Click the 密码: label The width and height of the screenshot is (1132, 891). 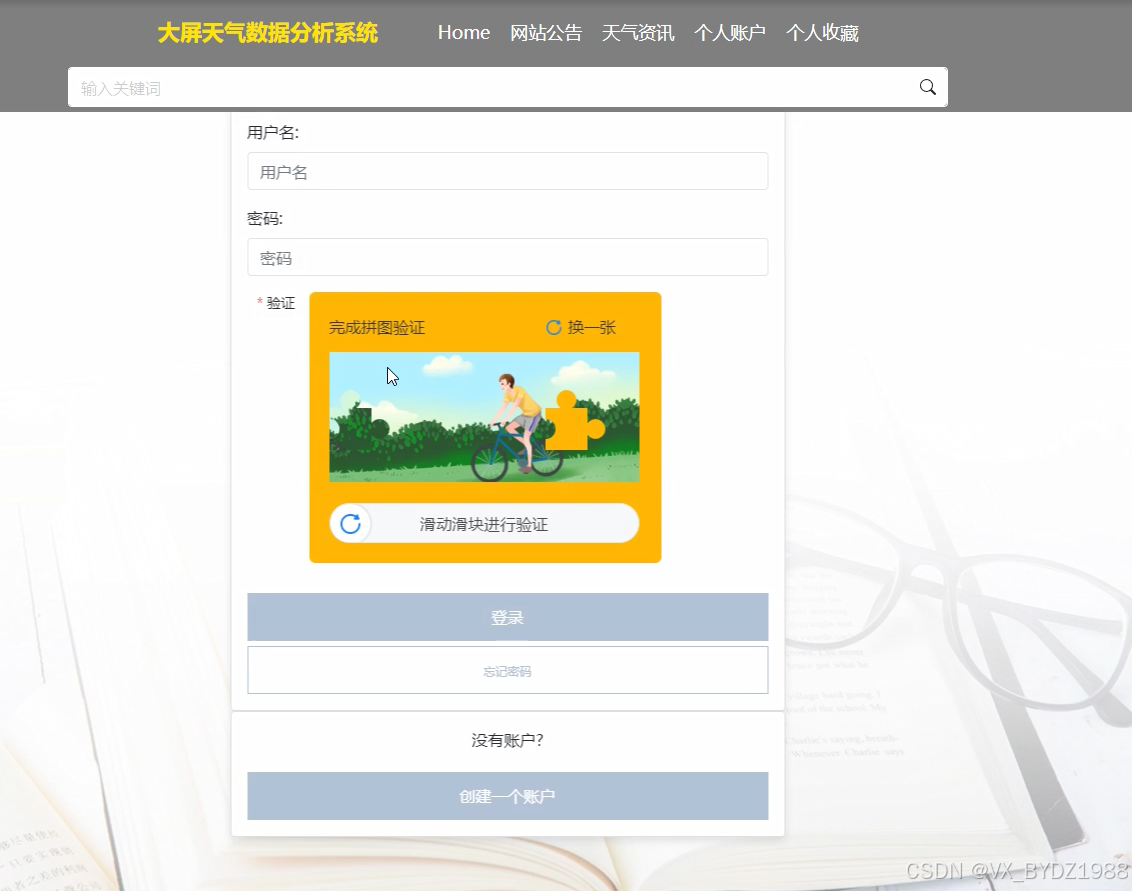[265, 219]
